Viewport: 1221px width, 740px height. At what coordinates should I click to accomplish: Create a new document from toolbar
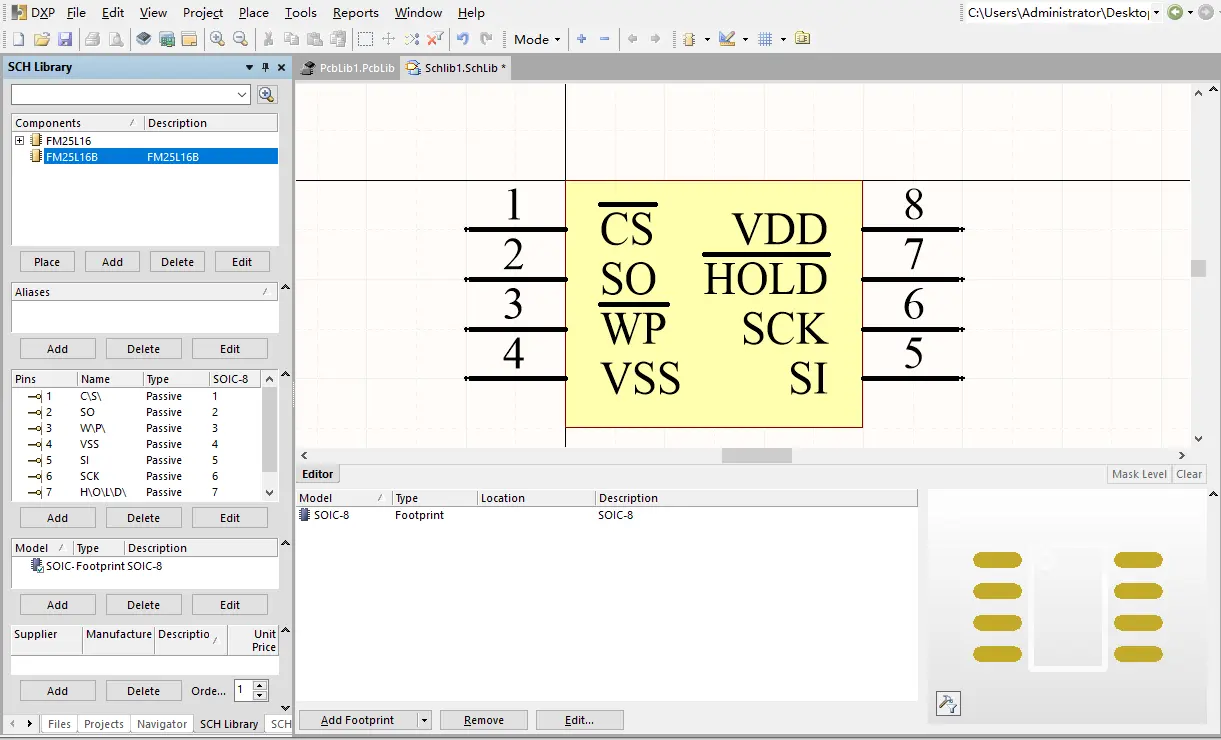(17, 39)
